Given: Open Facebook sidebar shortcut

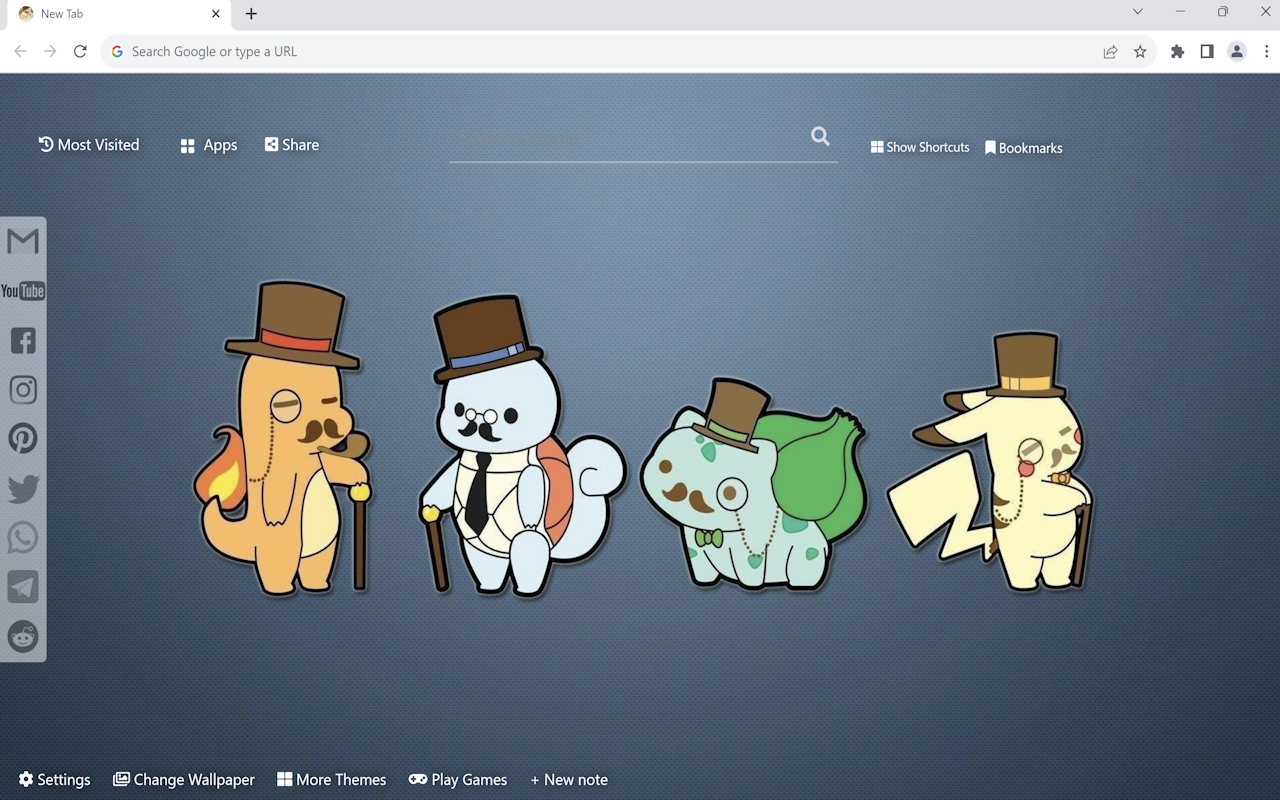Looking at the screenshot, I should (23, 340).
